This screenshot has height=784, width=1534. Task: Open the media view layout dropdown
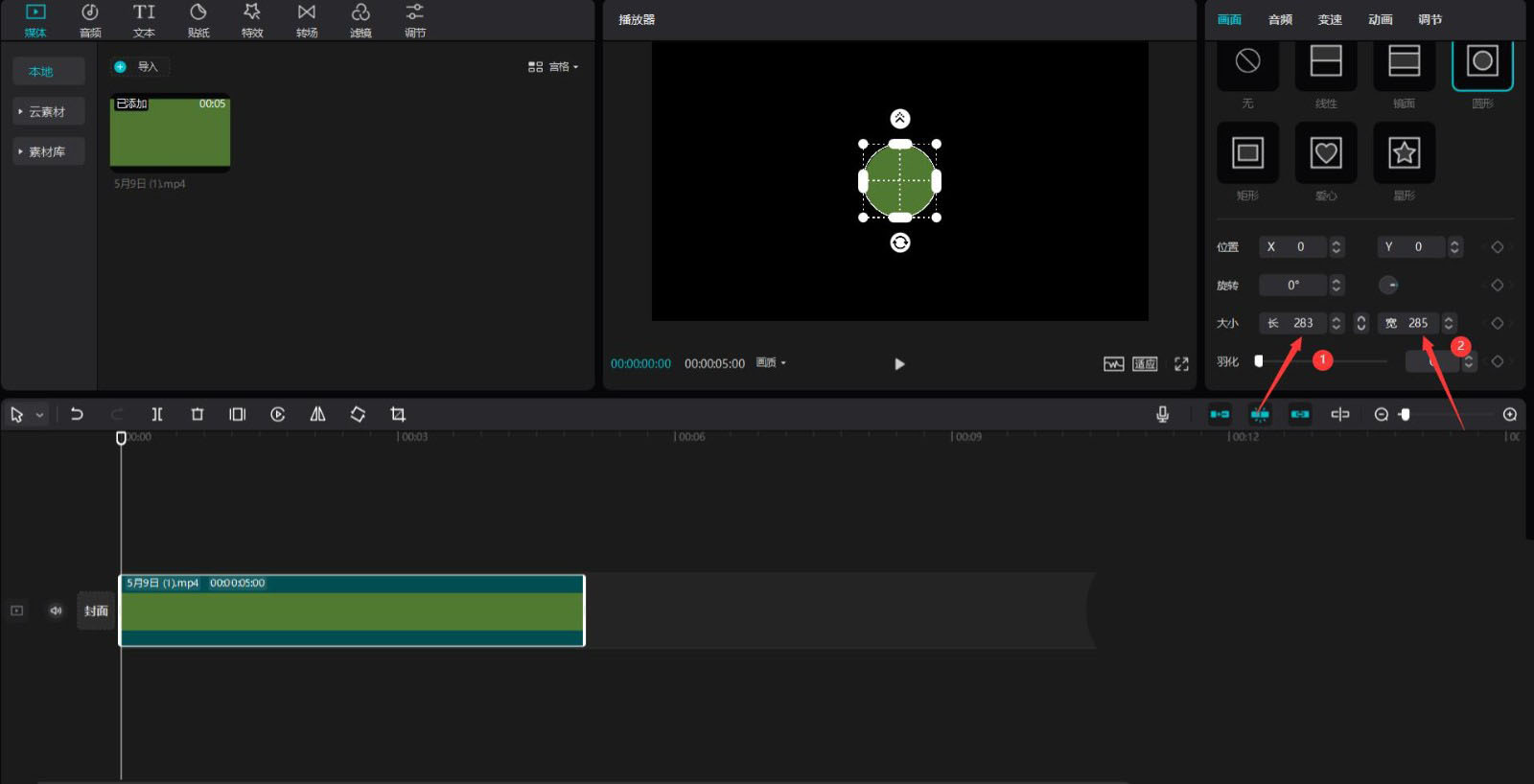point(553,67)
